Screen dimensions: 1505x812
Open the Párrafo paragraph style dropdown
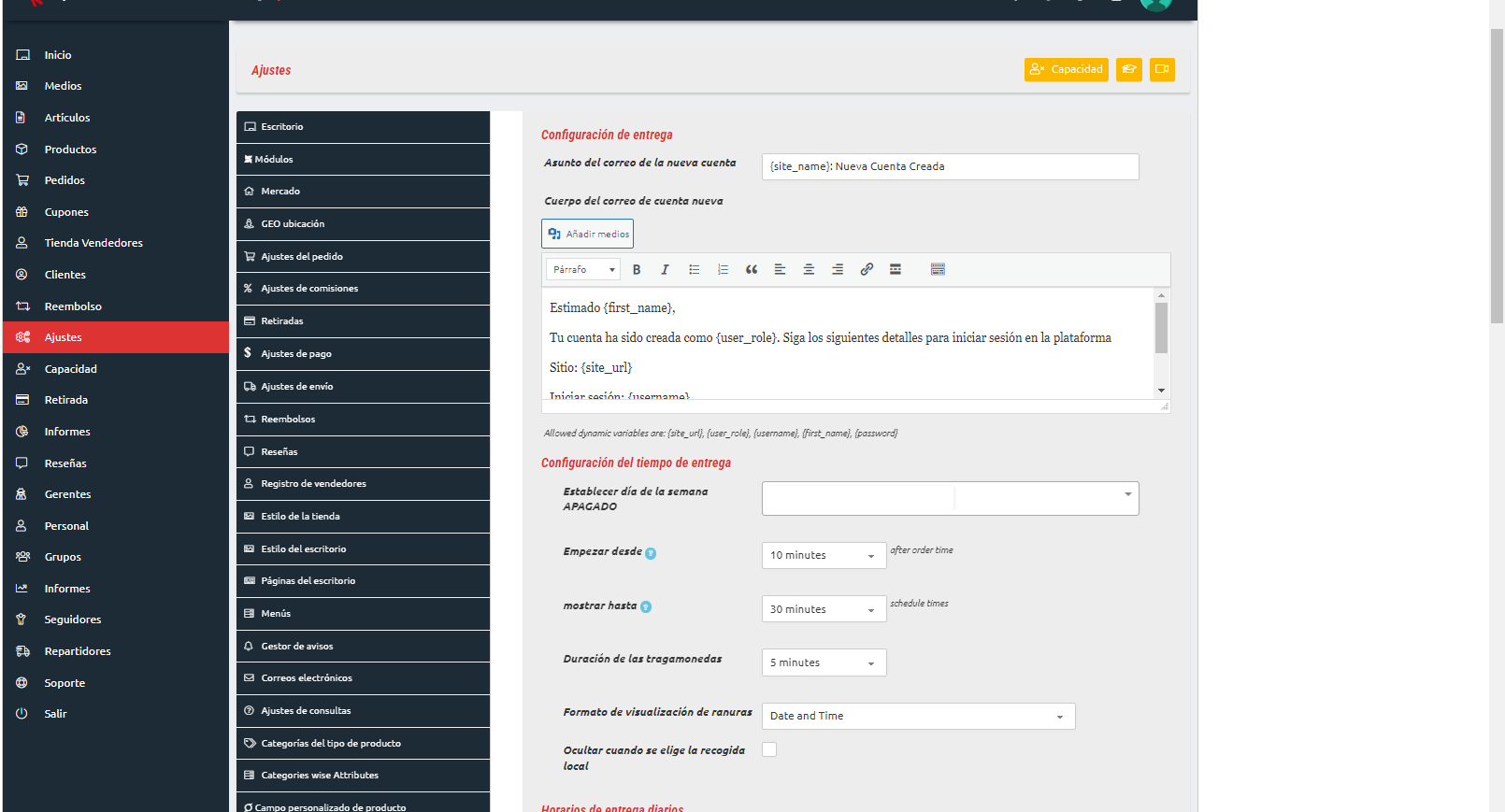click(582, 270)
